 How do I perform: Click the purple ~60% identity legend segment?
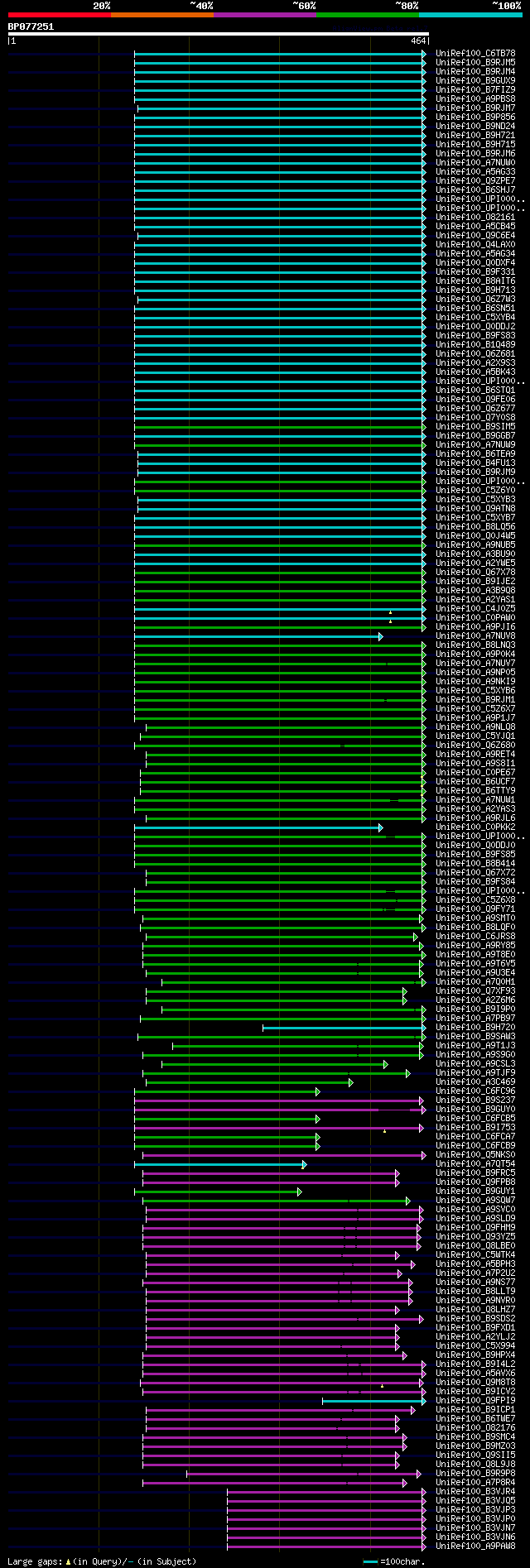tap(265, 15)
